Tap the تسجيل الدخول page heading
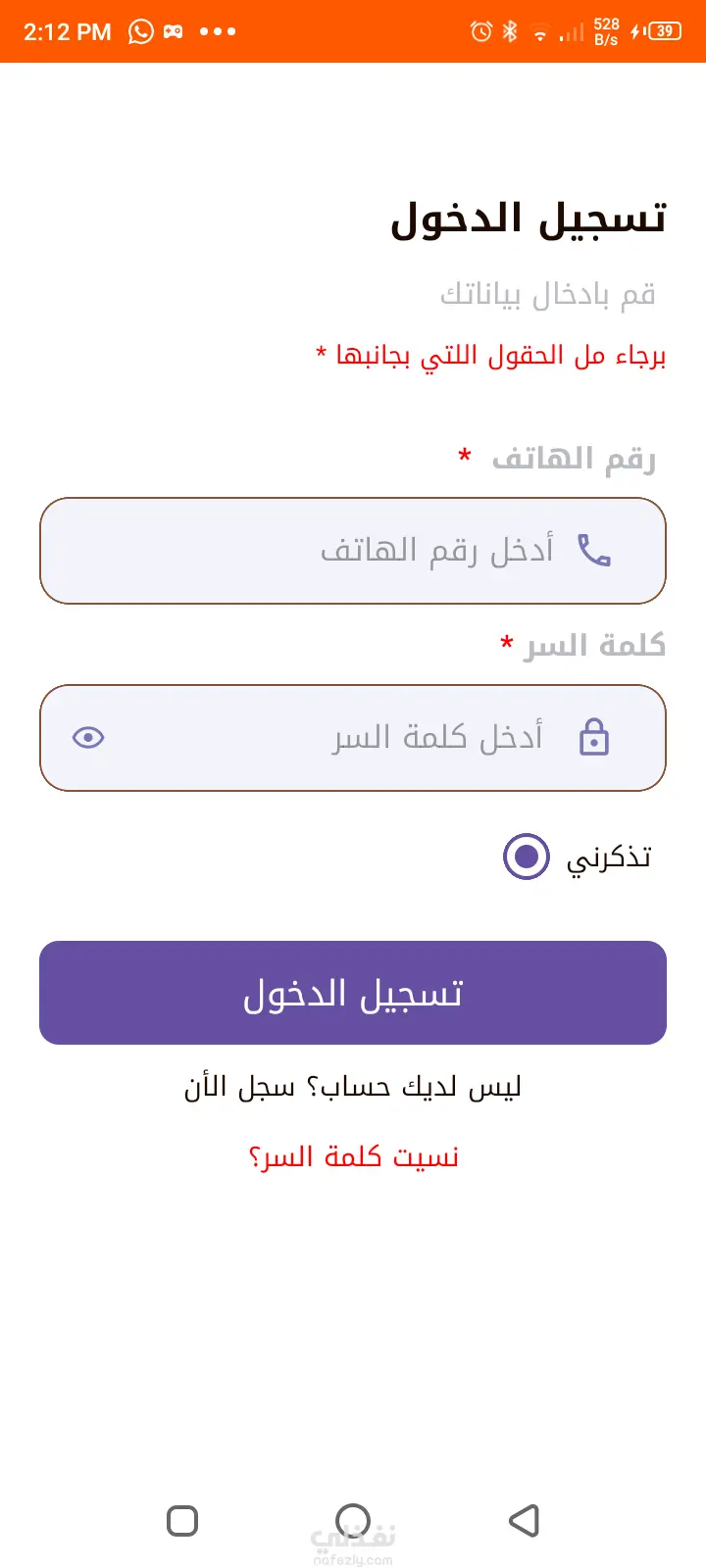The image size is (706, 1568). point(529,218)
